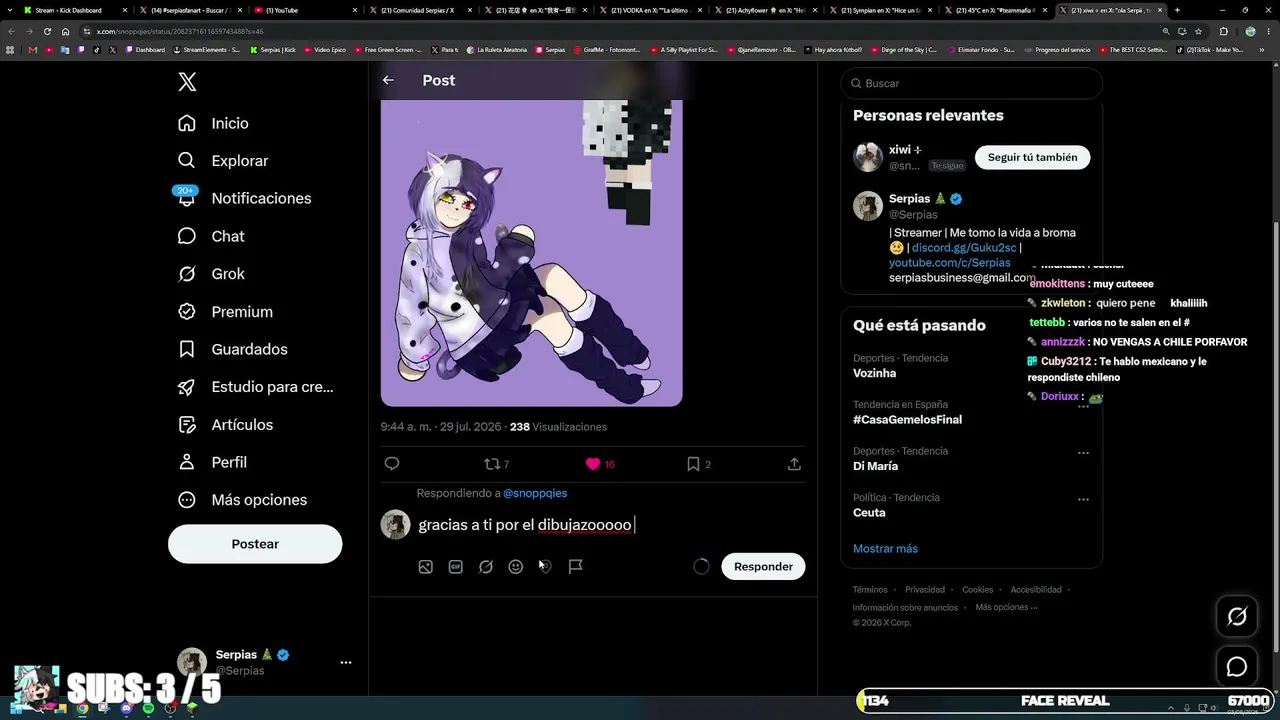The height and width of the screenshot is (720, 1280).
Task: Open the floating chat button
Action: 1237,667
